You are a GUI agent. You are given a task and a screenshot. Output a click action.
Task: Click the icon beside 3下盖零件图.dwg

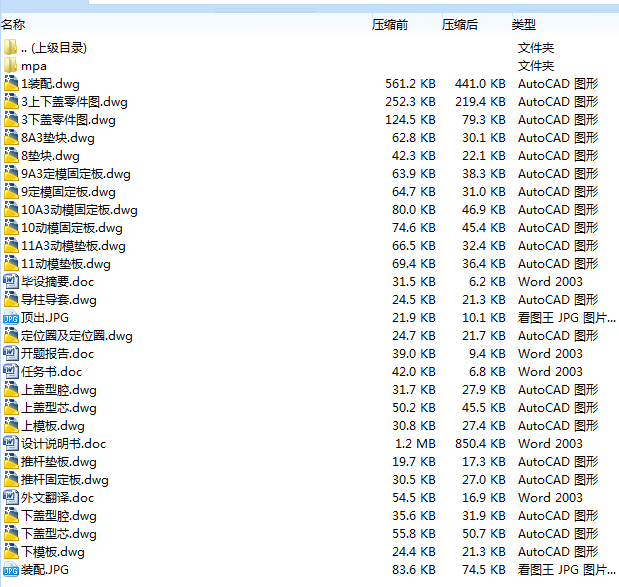click(11, 120)
